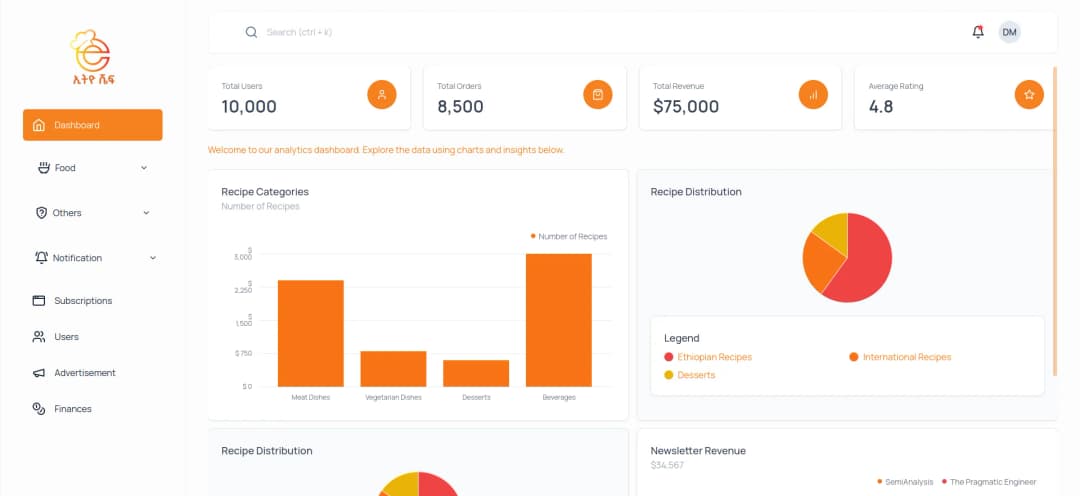The height and width of the screenshot is (496, 1080).
Task: Click the red Ethiopian Recipes color dot
Action: [x=668, y=357]
